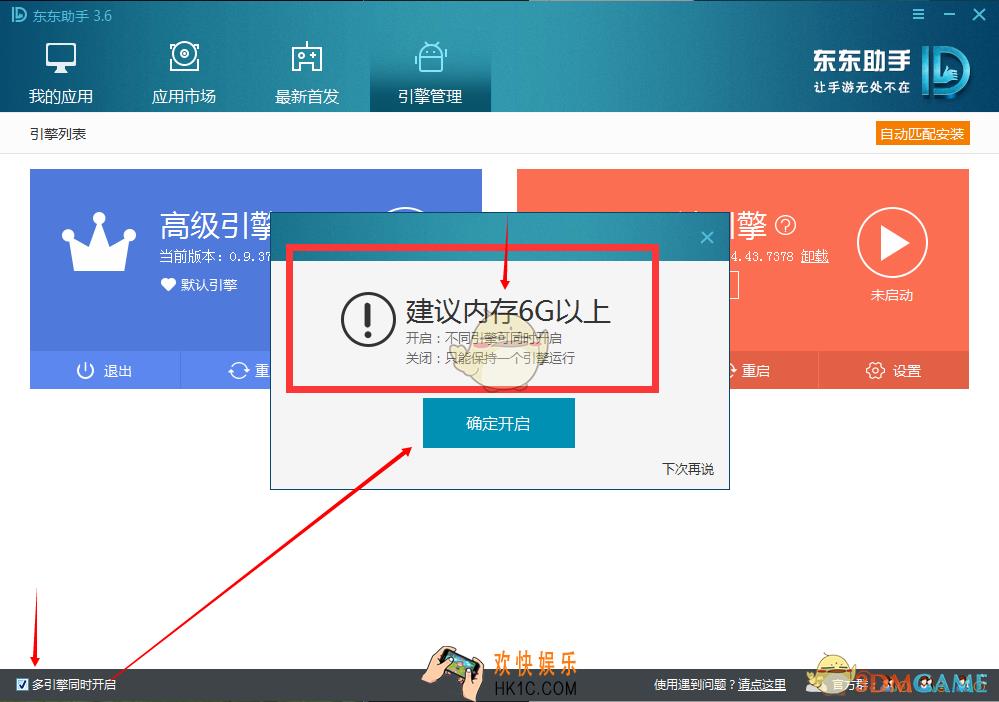Toggle 多引擎同时开启 checkbox
Viewport: 999px width, 702px height.
coord(22,685)
